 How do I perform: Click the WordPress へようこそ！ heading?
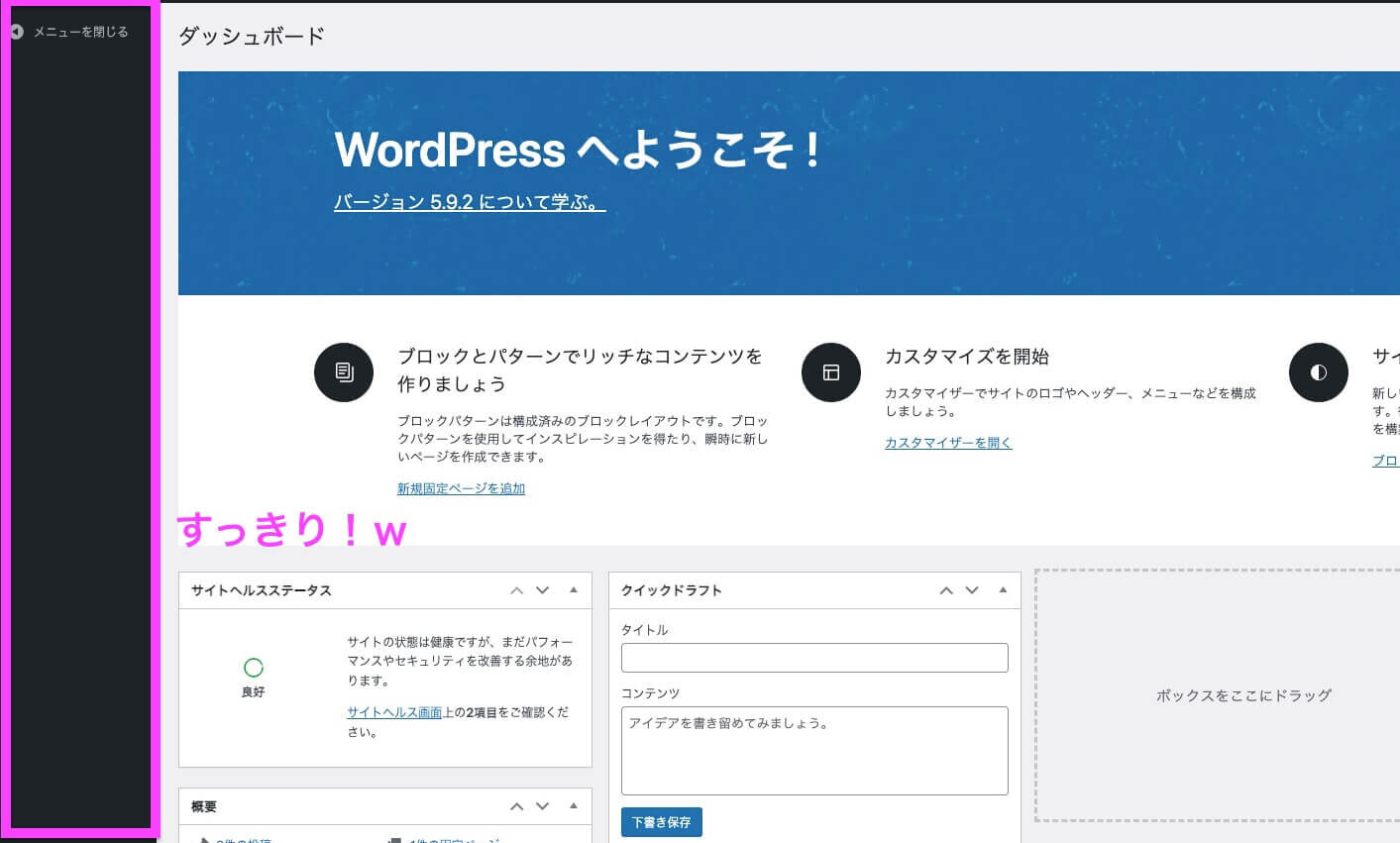[x=580, y=150]
